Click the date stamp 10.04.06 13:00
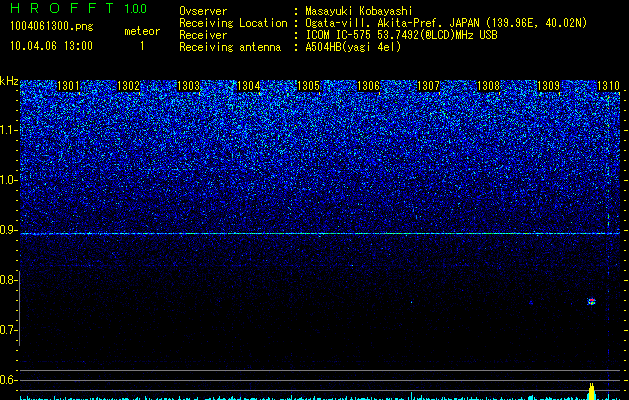 click(x=51, y=45)
